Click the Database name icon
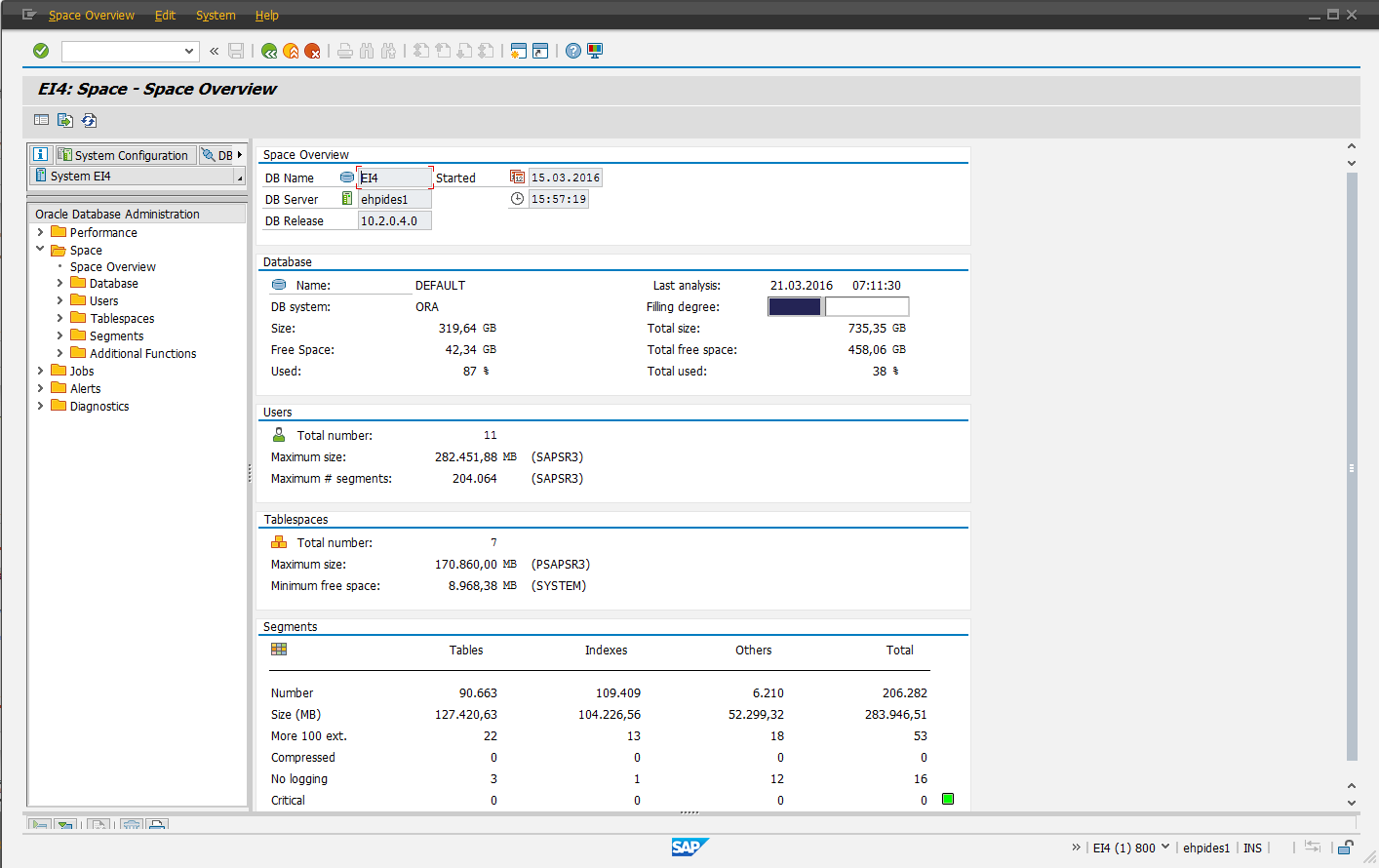 [279, 285]
